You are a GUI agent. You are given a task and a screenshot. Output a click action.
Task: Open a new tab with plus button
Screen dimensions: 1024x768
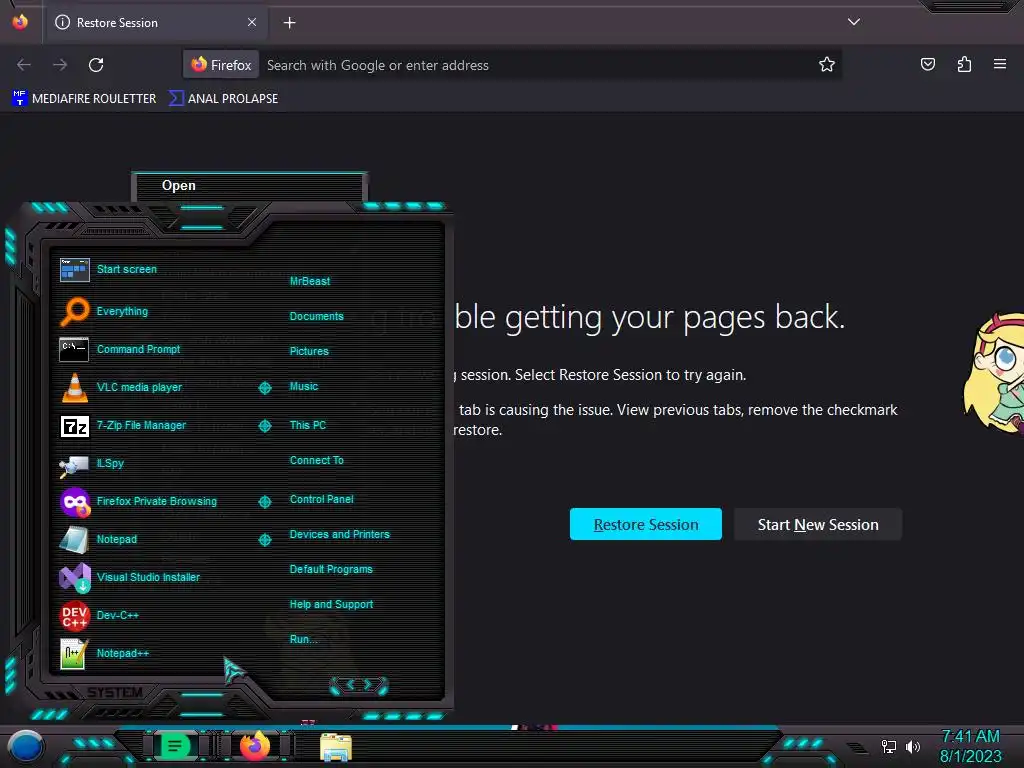coord(289,23)
